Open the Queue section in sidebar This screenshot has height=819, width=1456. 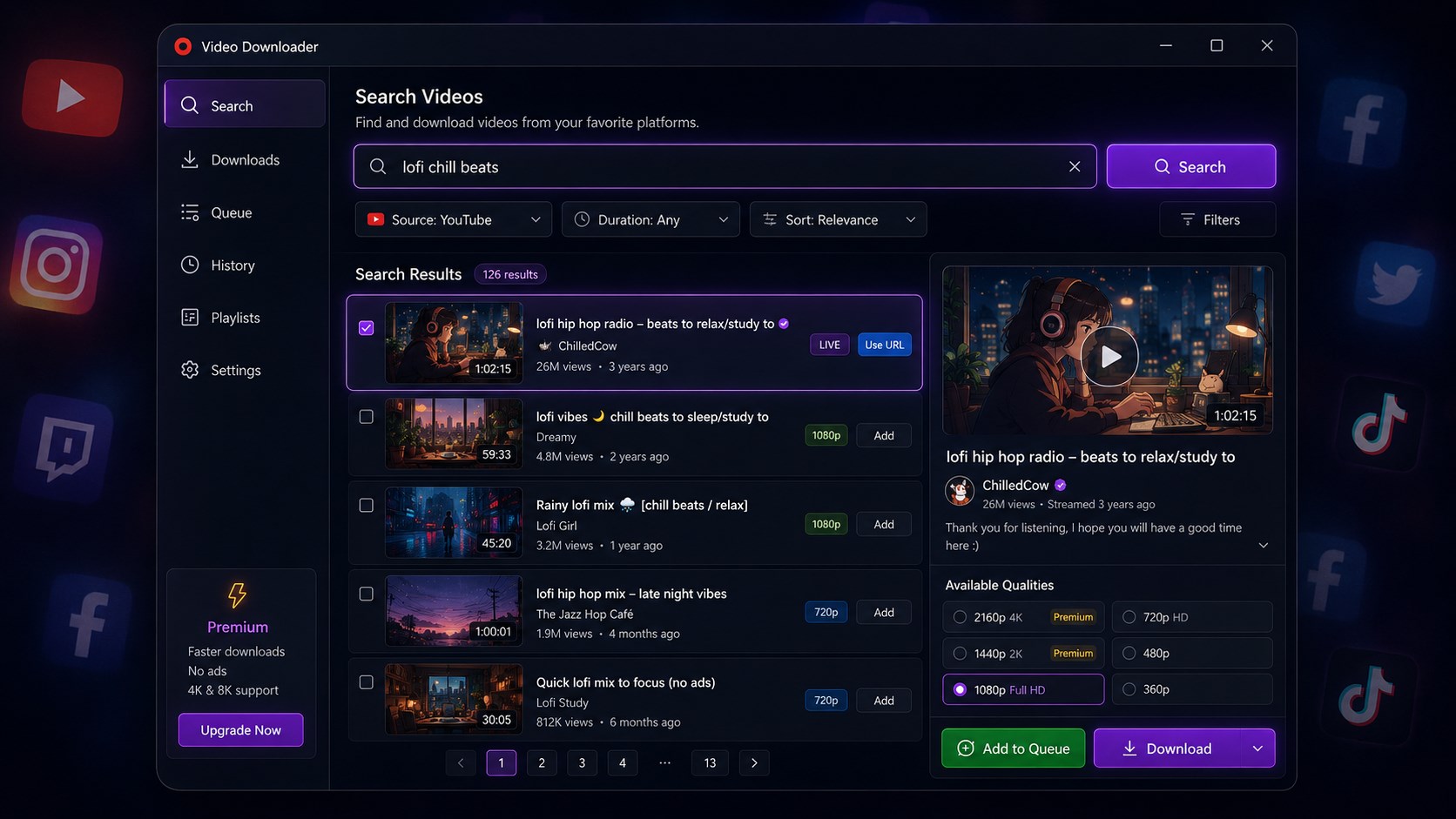click(245, 212)
